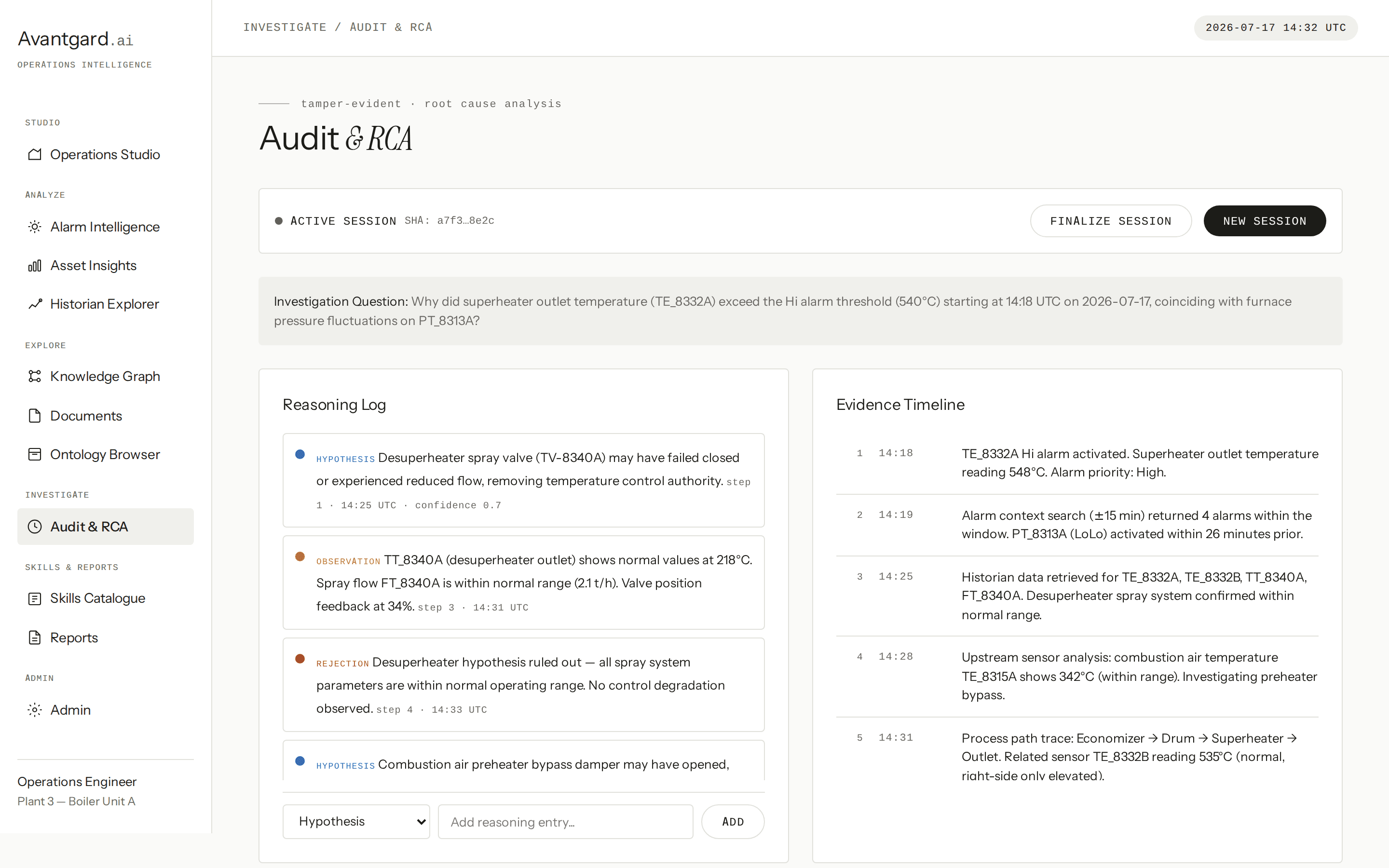Screen dimensions: 1389x868
Task: Select the preheater bypass damper hypothesis entry
Action: tap(523, 760)
